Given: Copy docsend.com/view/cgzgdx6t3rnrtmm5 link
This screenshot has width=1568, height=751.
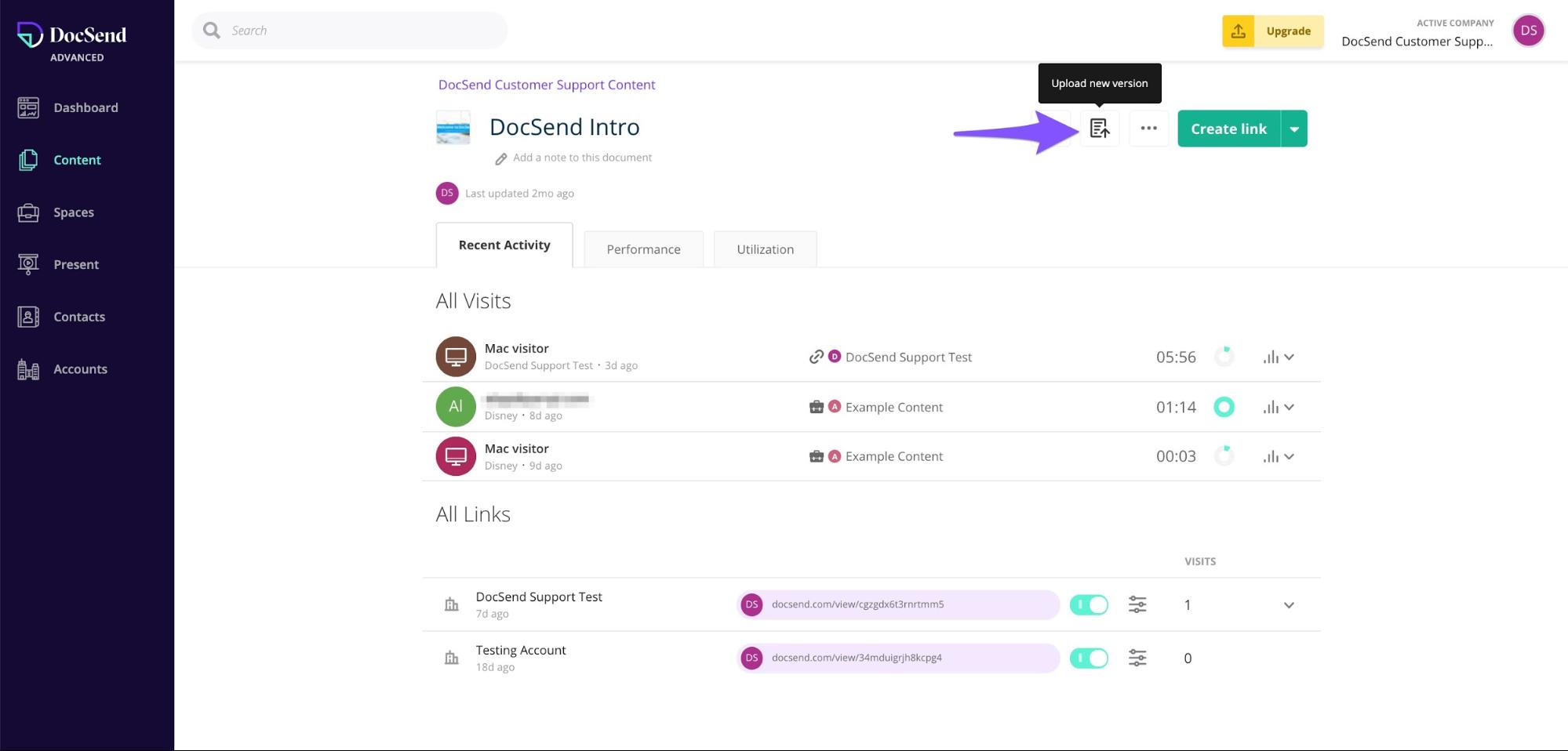Looking at the screenshot, I should pyautogui.click(x=898, y=604).
